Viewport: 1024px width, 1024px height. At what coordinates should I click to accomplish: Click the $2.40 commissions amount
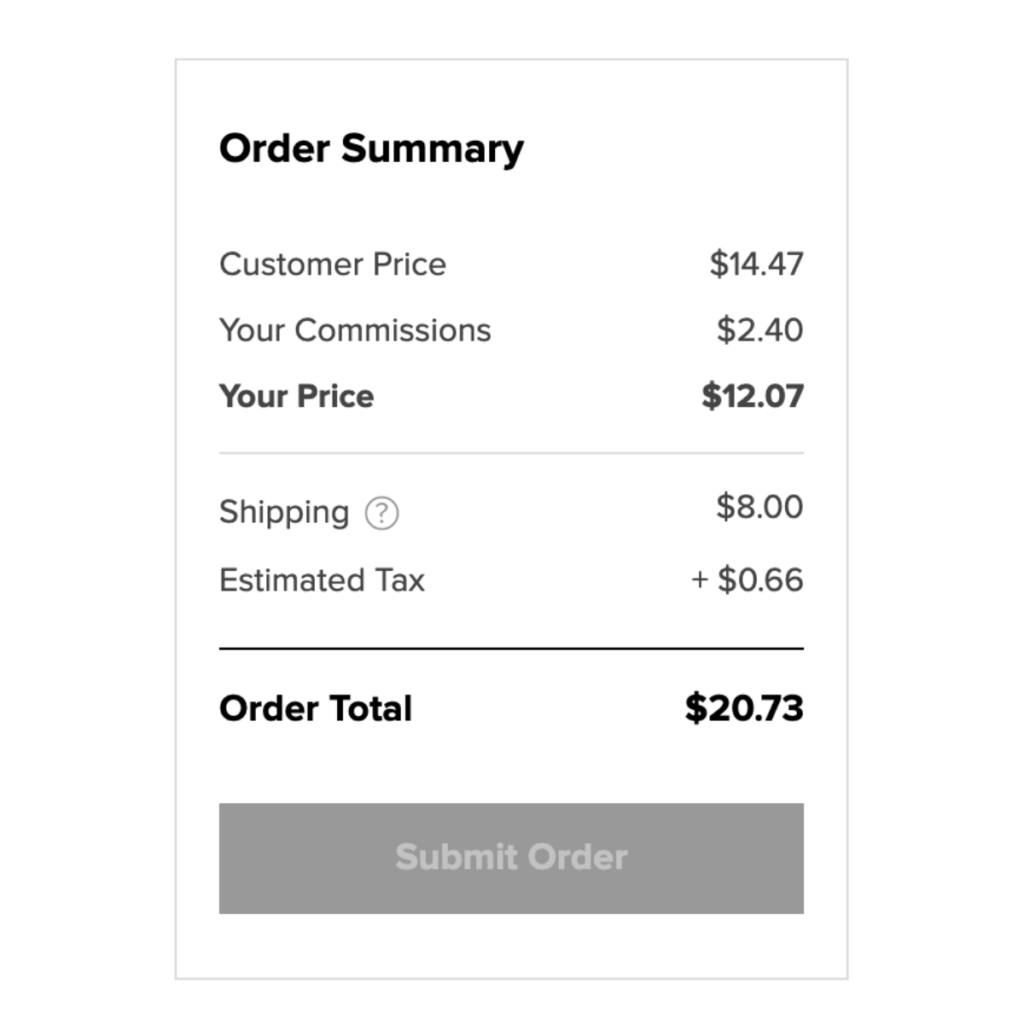[759, 331]
